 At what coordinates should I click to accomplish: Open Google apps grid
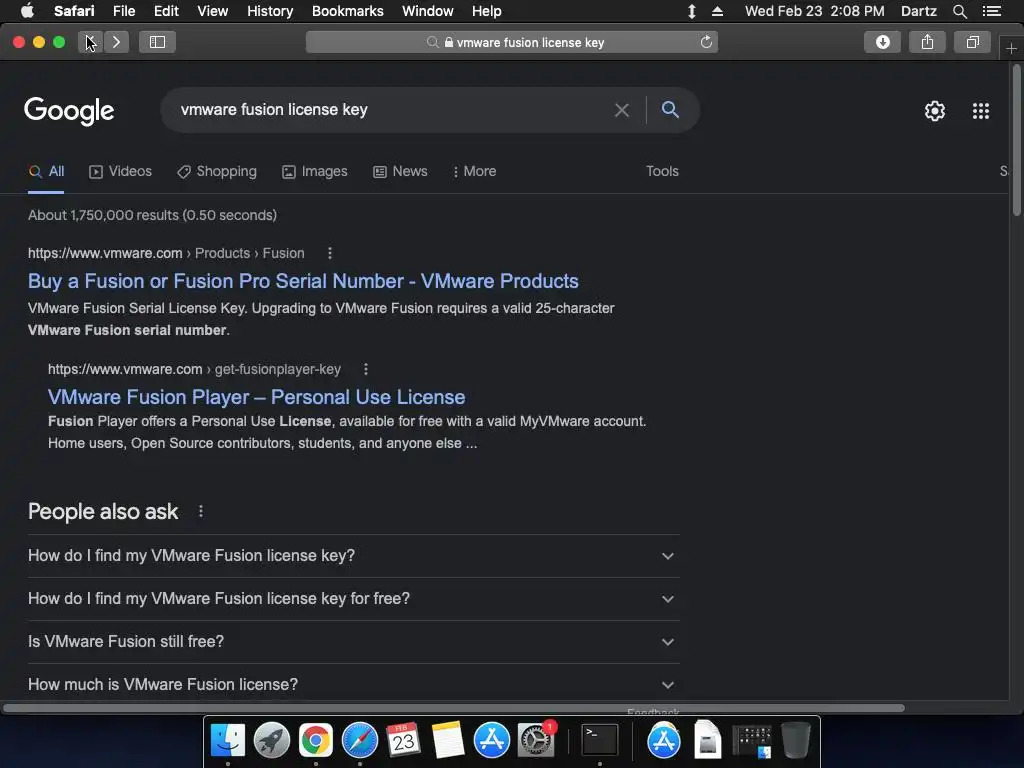[980, 111]
